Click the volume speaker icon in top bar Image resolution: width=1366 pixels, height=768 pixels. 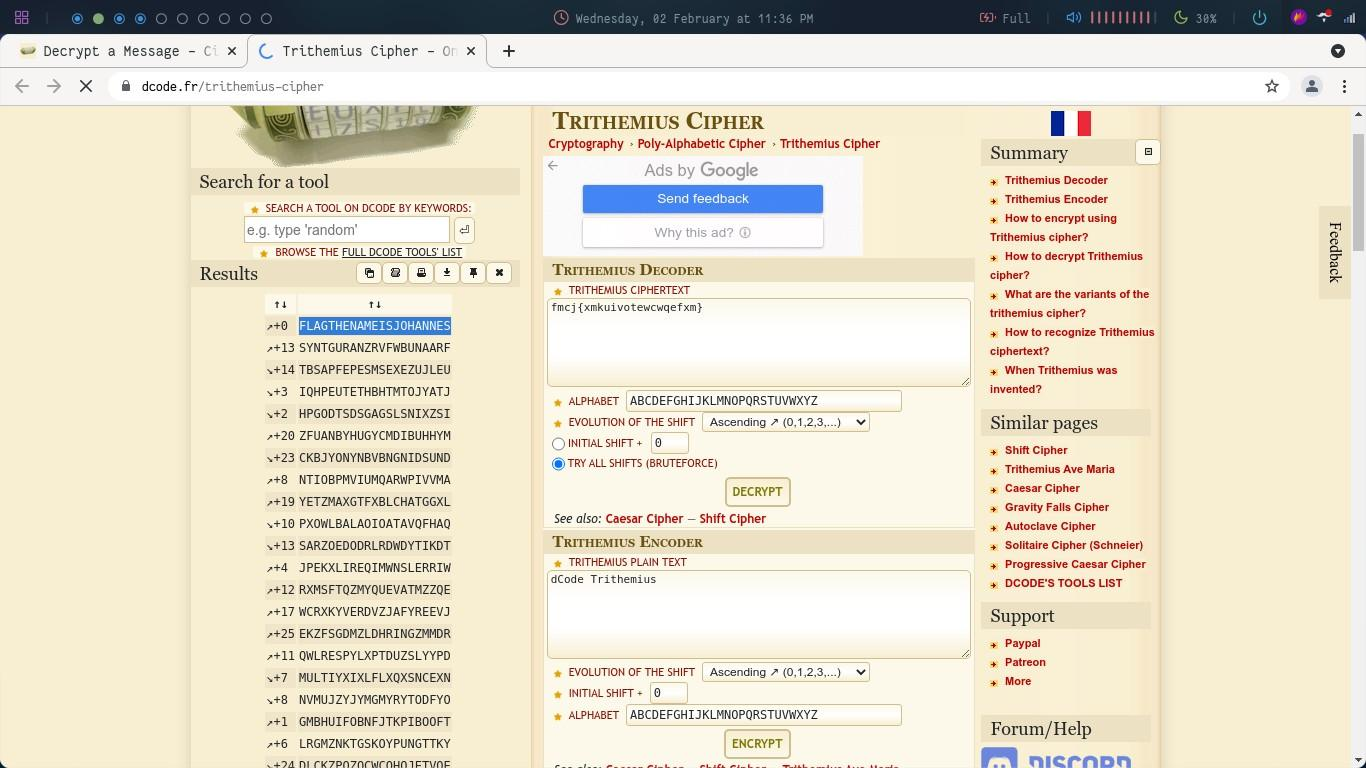click(1073, 18)
